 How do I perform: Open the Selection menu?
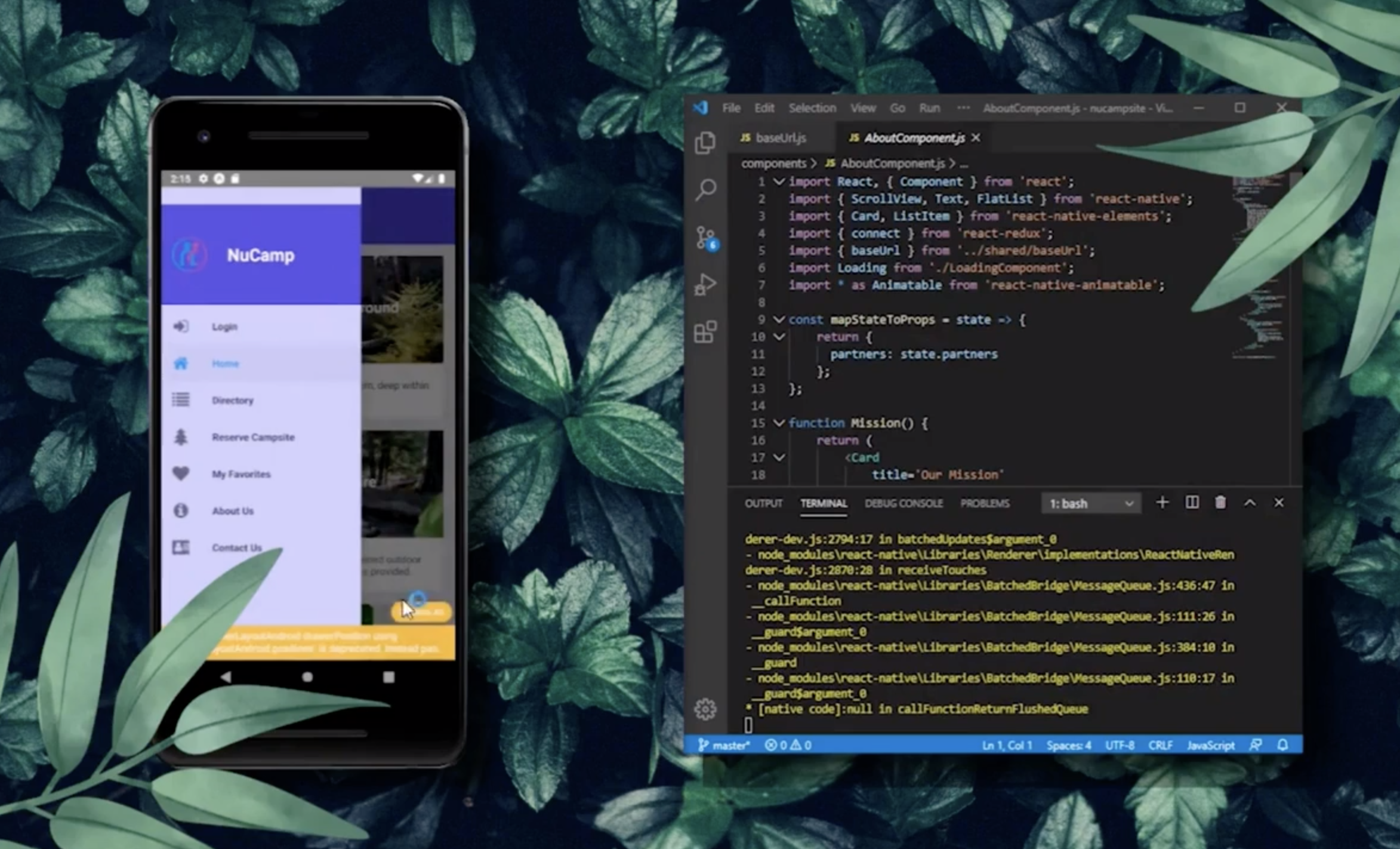[x=812, y=108]
